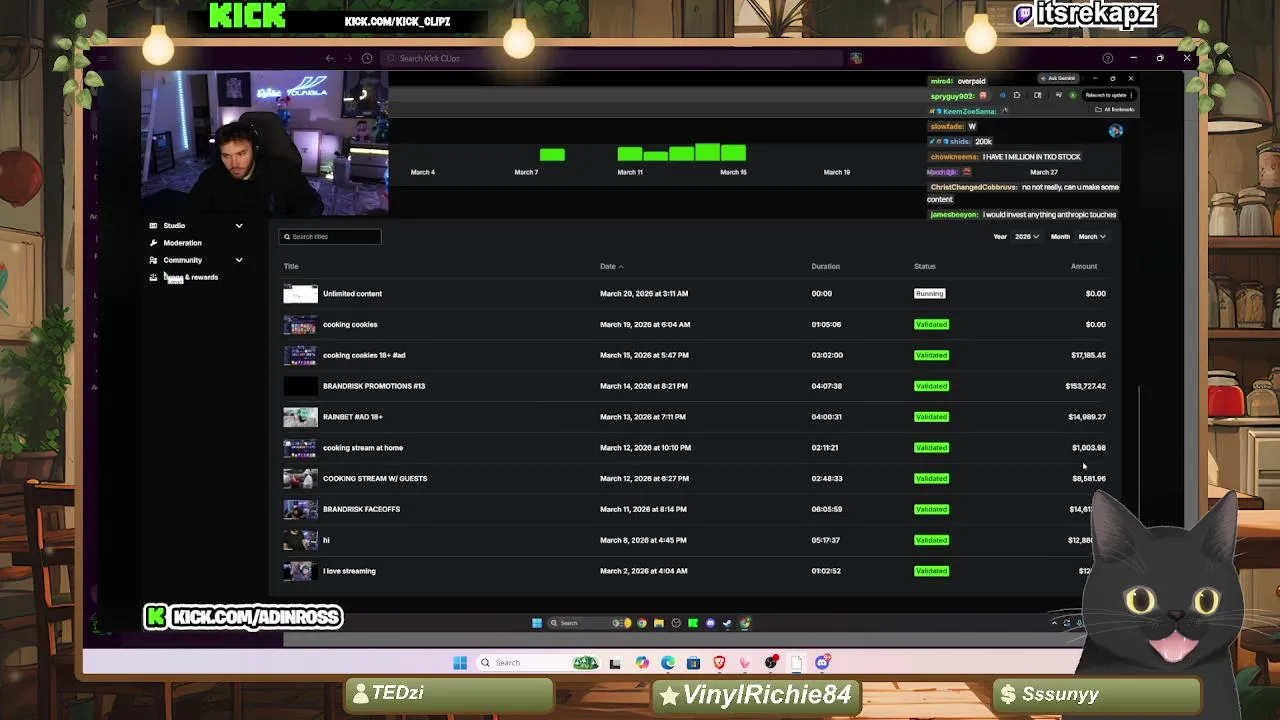Open the All Bookmarks folder

[x=1114, y=110]
